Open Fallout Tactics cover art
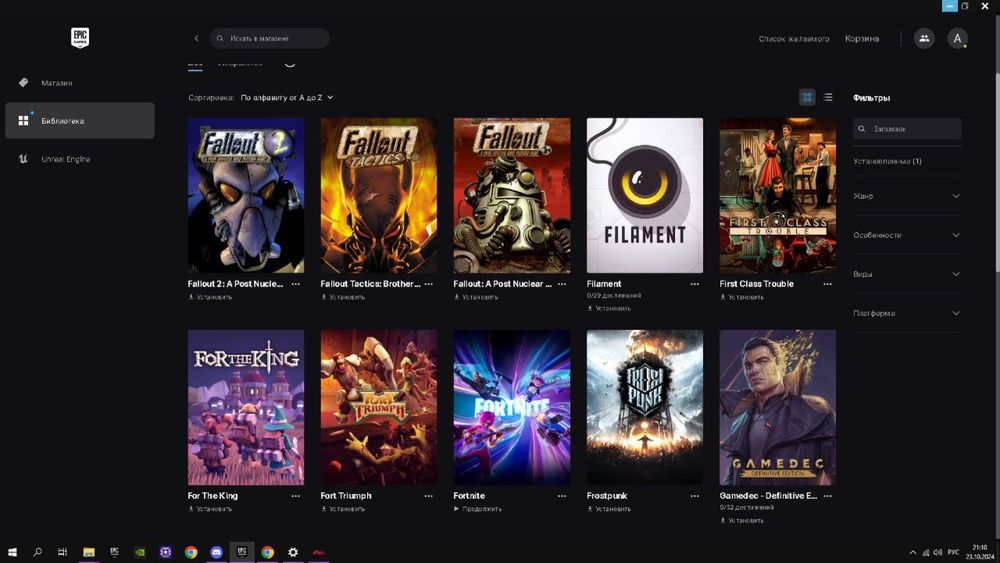The image size is (1000, 563). [x=379, y=195]
